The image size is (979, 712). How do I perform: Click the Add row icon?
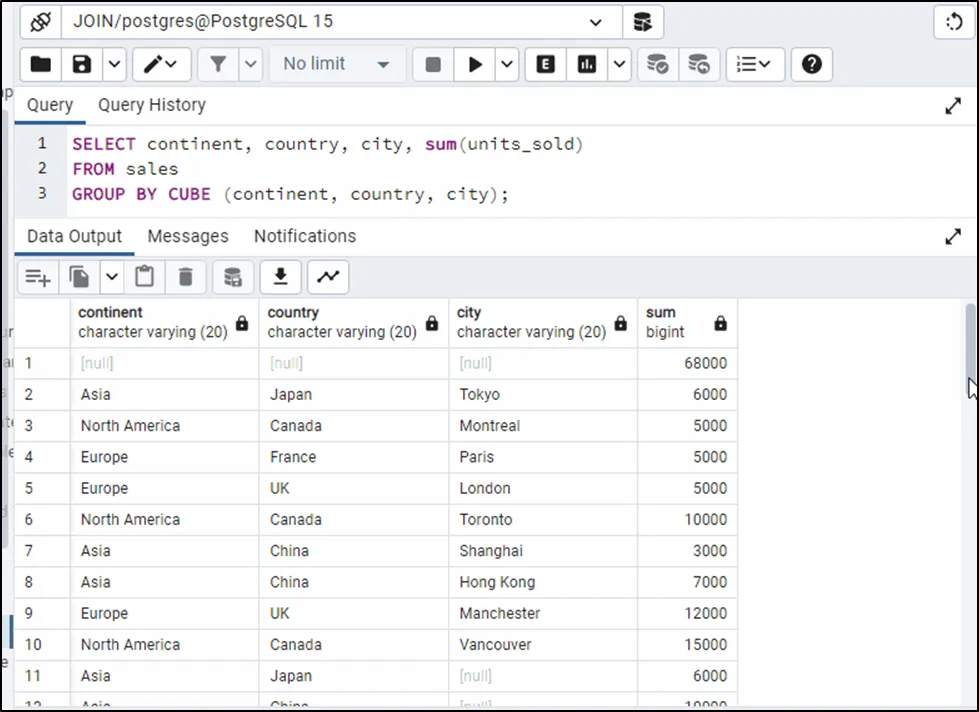[38, 277]
